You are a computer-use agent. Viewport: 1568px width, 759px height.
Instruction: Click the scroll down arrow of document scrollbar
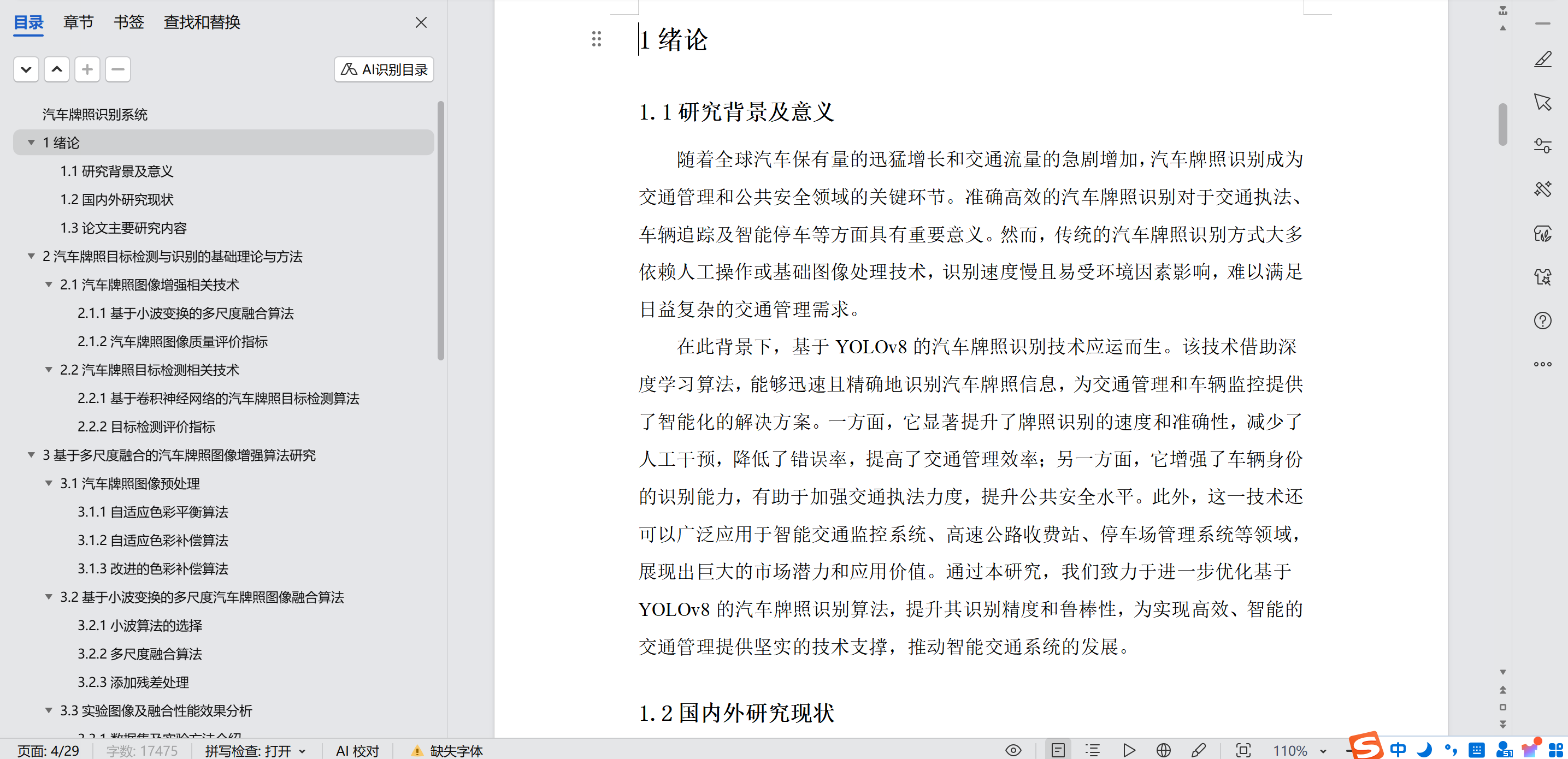pyautogui.click(x=1502, y=672)
